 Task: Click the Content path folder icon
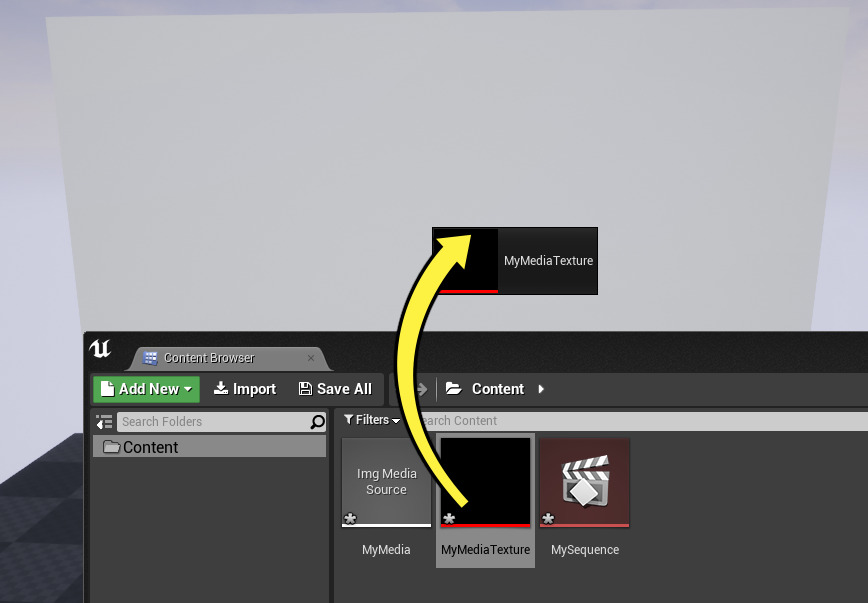click(x=453, y=389)
